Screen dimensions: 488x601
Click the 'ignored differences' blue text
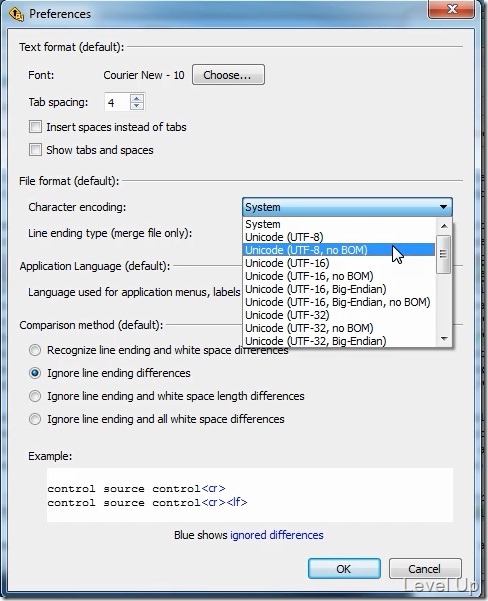[x=277, y=535]
